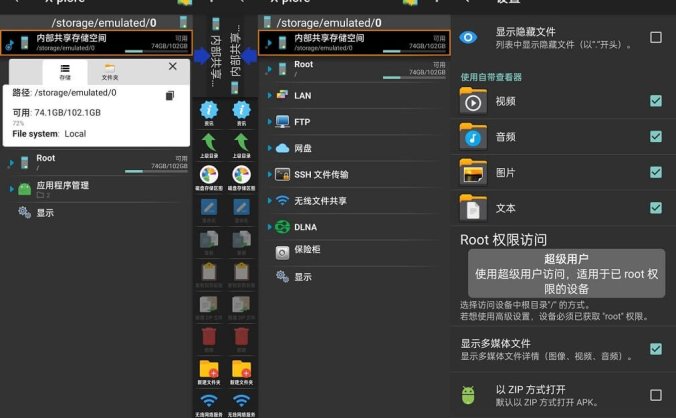Click the copy documents icon in the left toolbar column
This screenshot has height=418, width=676.
tap(209, 240)
